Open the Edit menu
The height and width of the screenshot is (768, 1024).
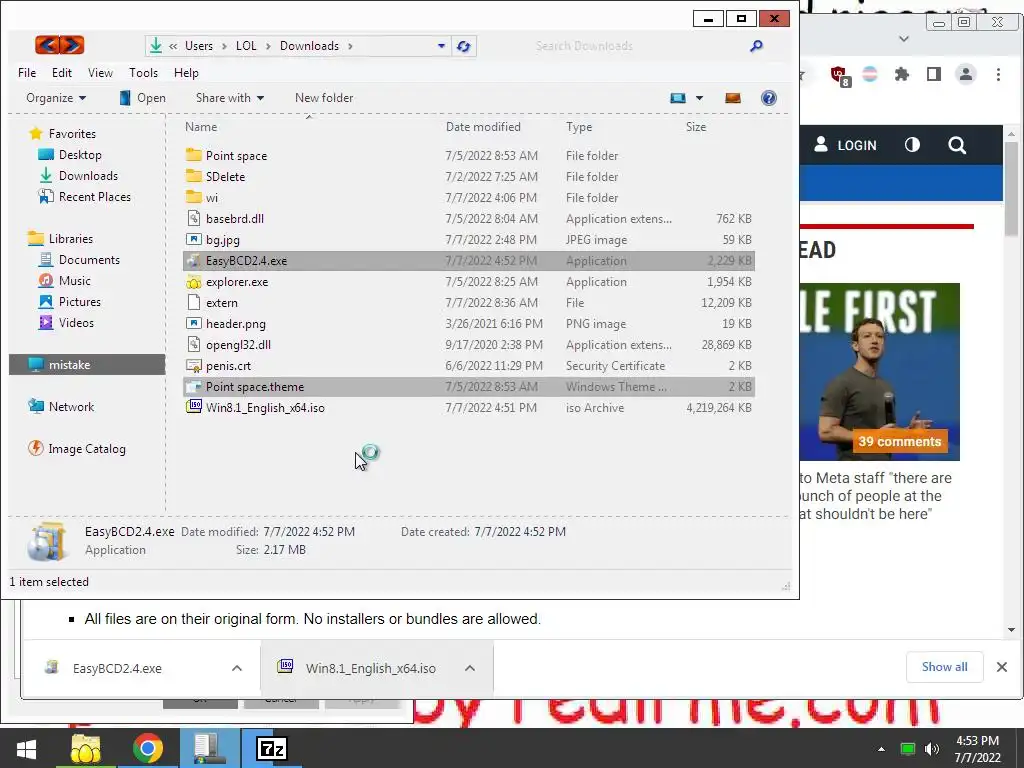point(62,72)
